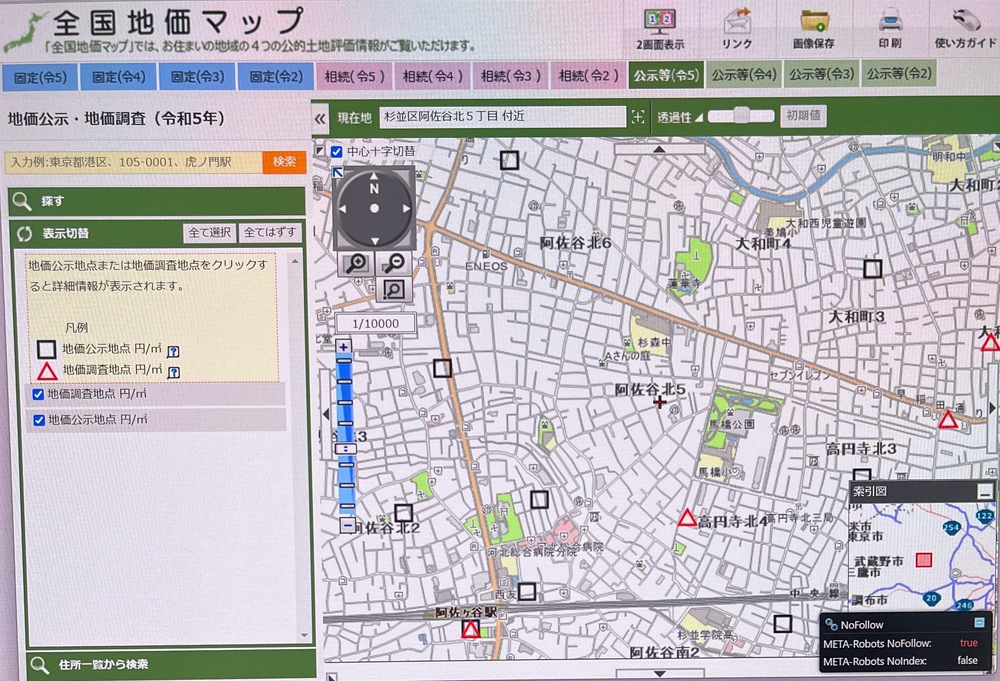Click help icon next to 地価調査地点 legend
1000x681 pixels.
(x=173, y=372)
